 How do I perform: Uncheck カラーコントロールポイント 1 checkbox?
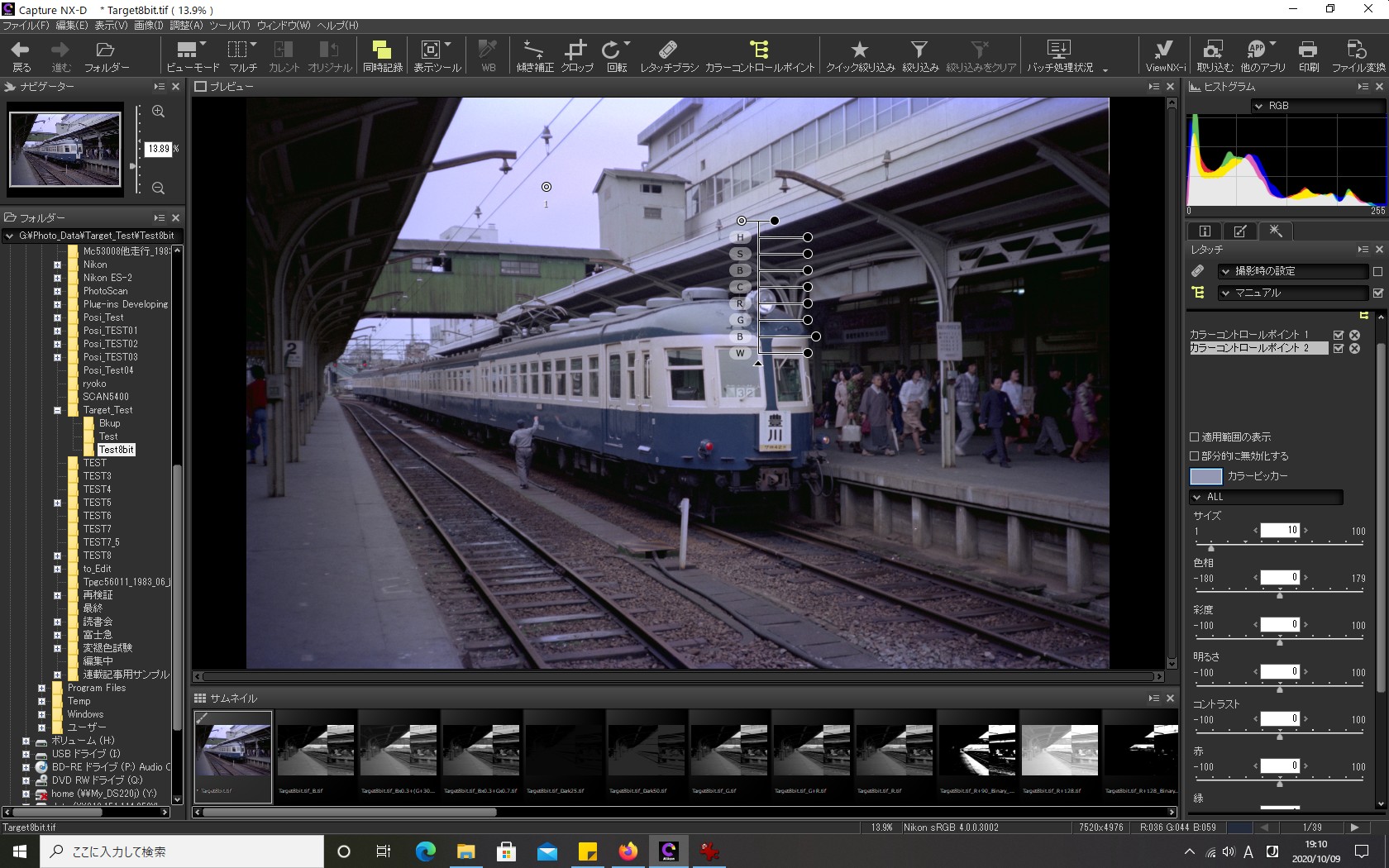1339,335
